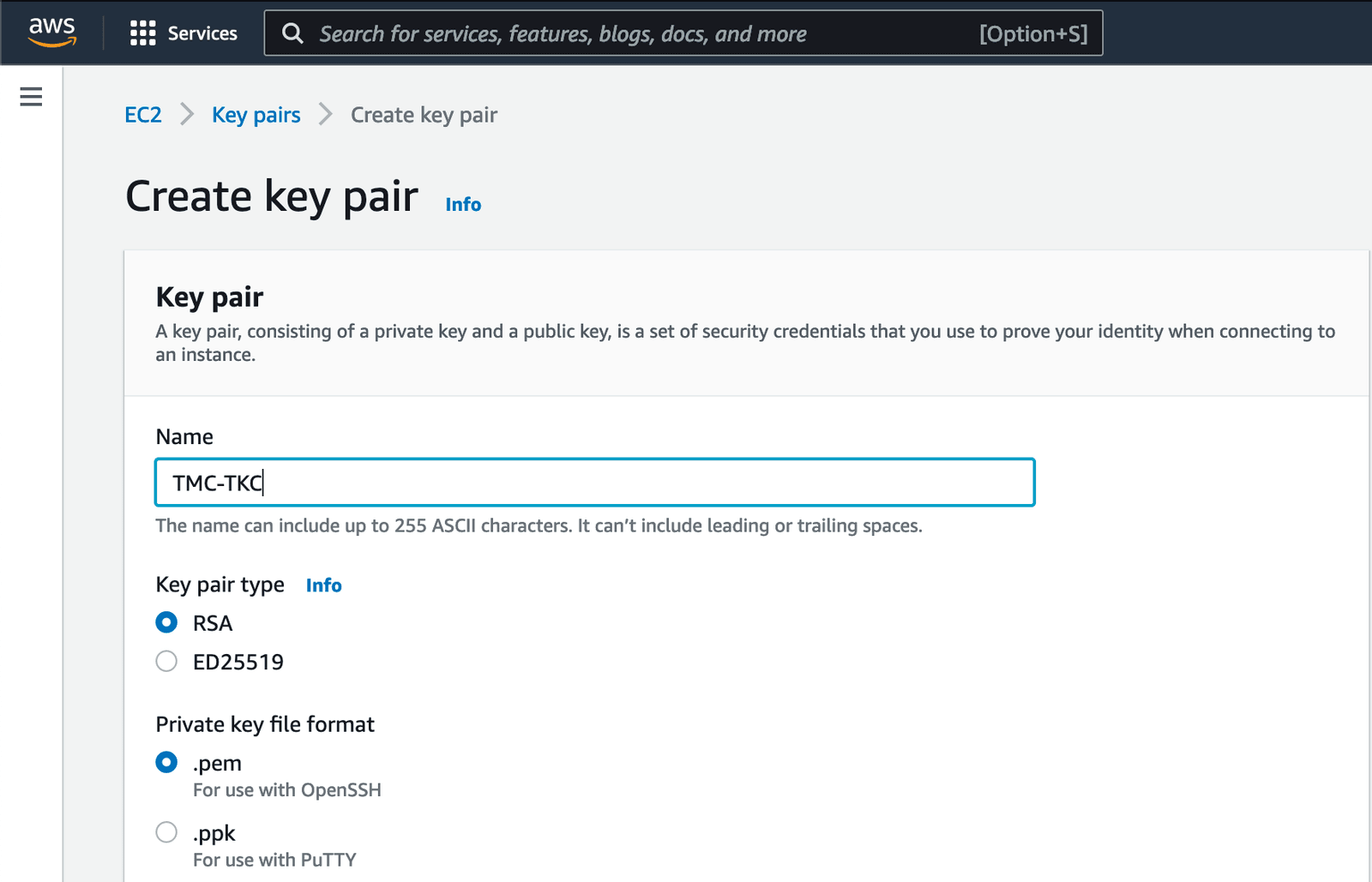Click the AWS logo to go home
Image resolution: width=1372 pixels, height=882 pixels.
52,32
